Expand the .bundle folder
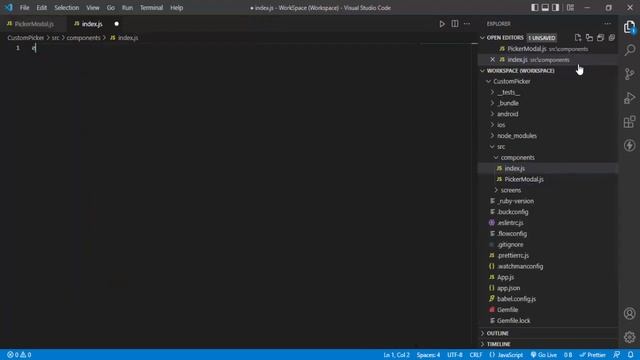 (492, 103)
